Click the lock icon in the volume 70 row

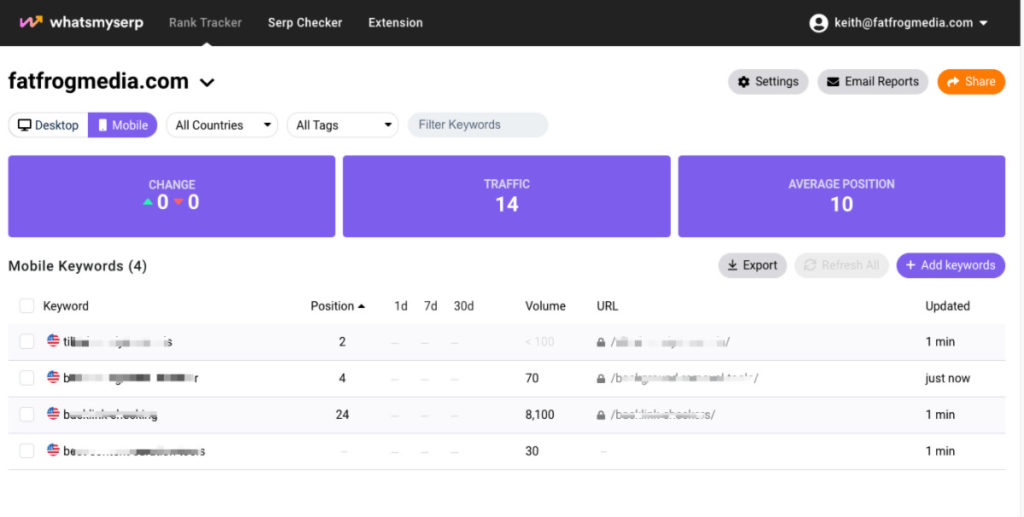601,379
